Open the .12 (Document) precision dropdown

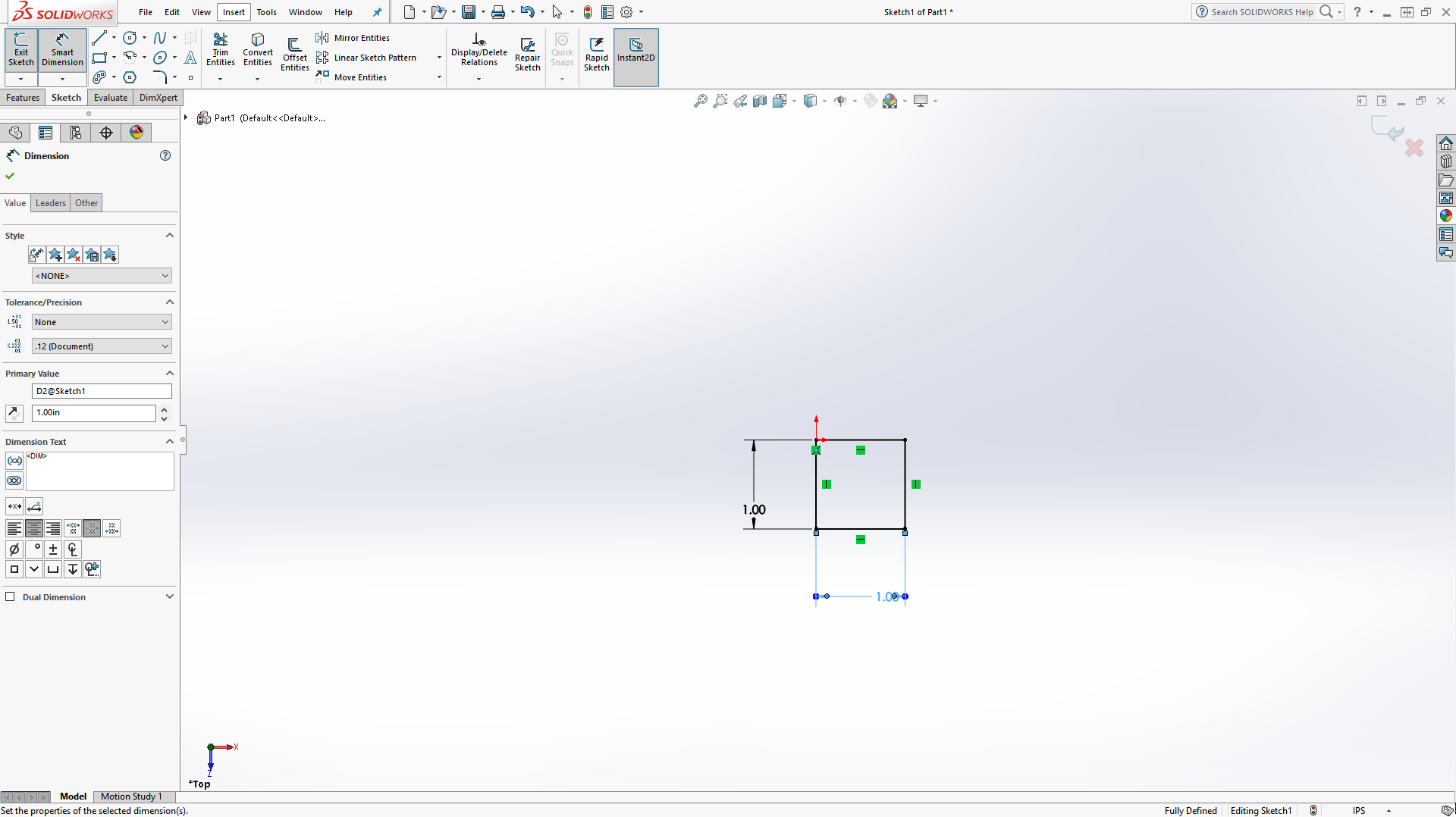coord(102,346)
